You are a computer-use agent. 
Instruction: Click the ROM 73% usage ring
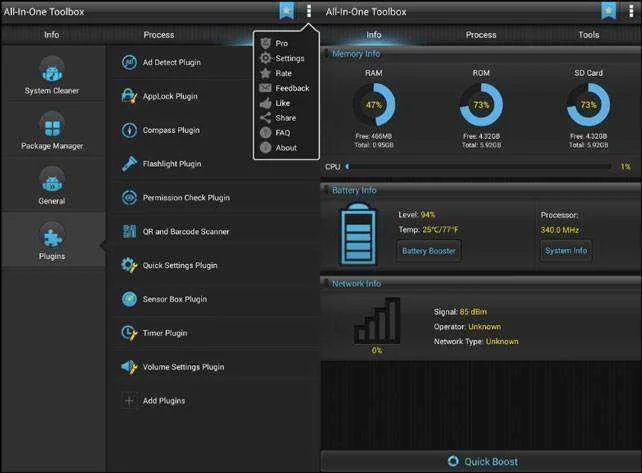pyautogui.click(x=481, y=105)
